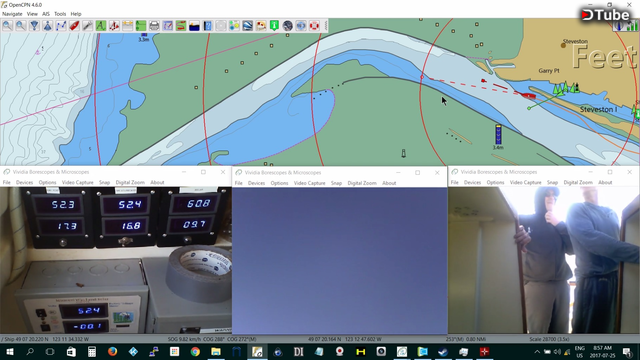
Task: Open the Tools menu dropdown
Action: point(60,14)
